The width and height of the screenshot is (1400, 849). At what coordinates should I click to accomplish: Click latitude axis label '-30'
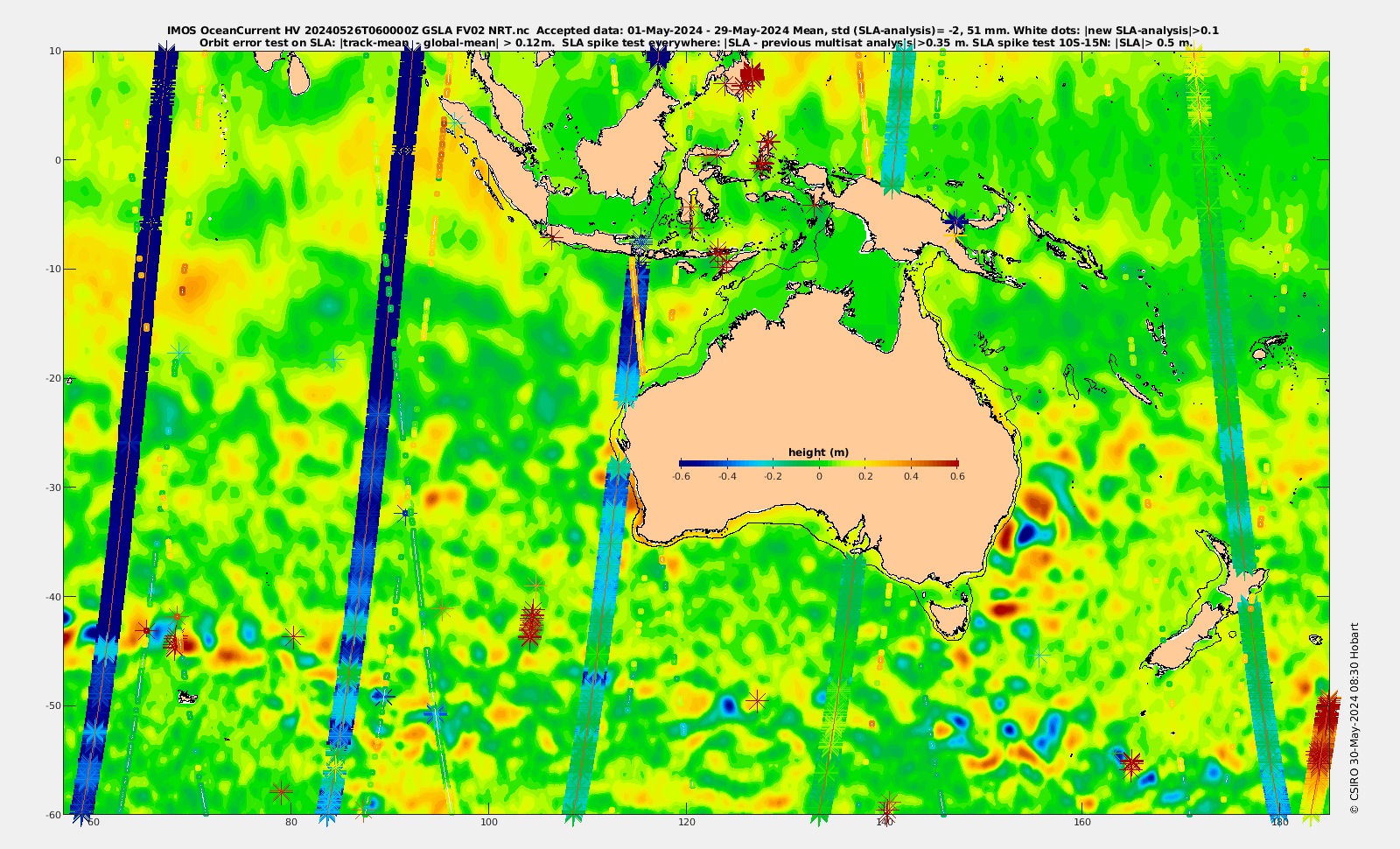pyautogui.click(x=53, y=488)
